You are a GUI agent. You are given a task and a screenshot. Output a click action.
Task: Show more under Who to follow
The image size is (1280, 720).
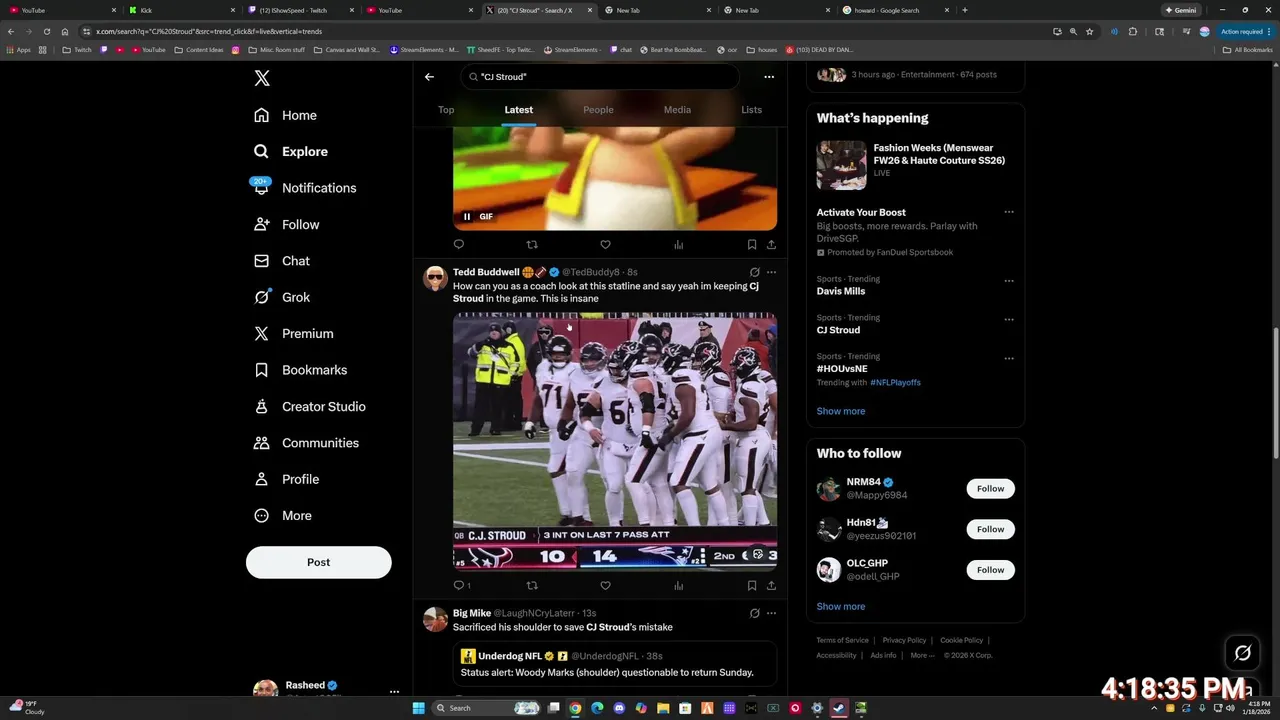coord(841,607)
